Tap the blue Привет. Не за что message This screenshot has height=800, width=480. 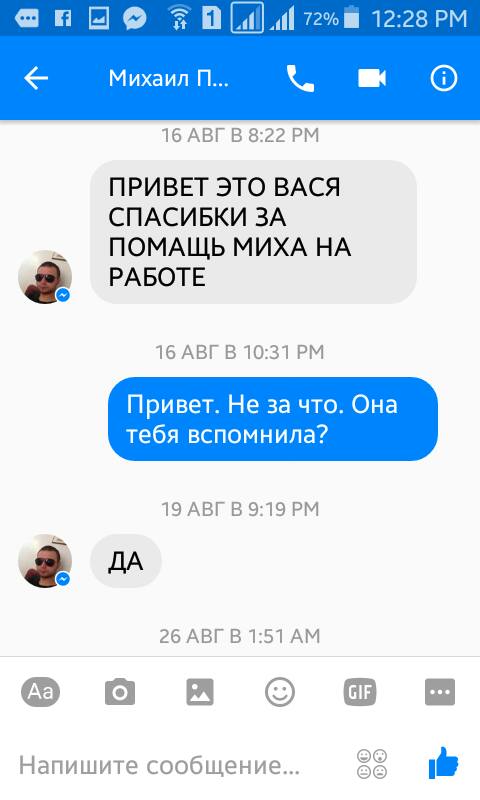[273, 419]
